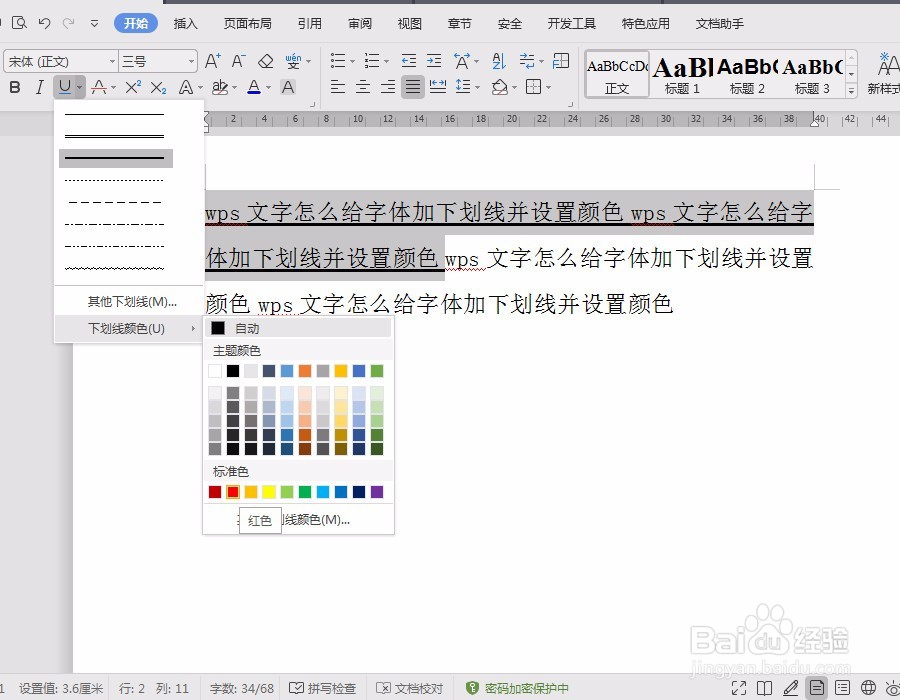Click word count 字数: 34/68

tap(242, 688)
